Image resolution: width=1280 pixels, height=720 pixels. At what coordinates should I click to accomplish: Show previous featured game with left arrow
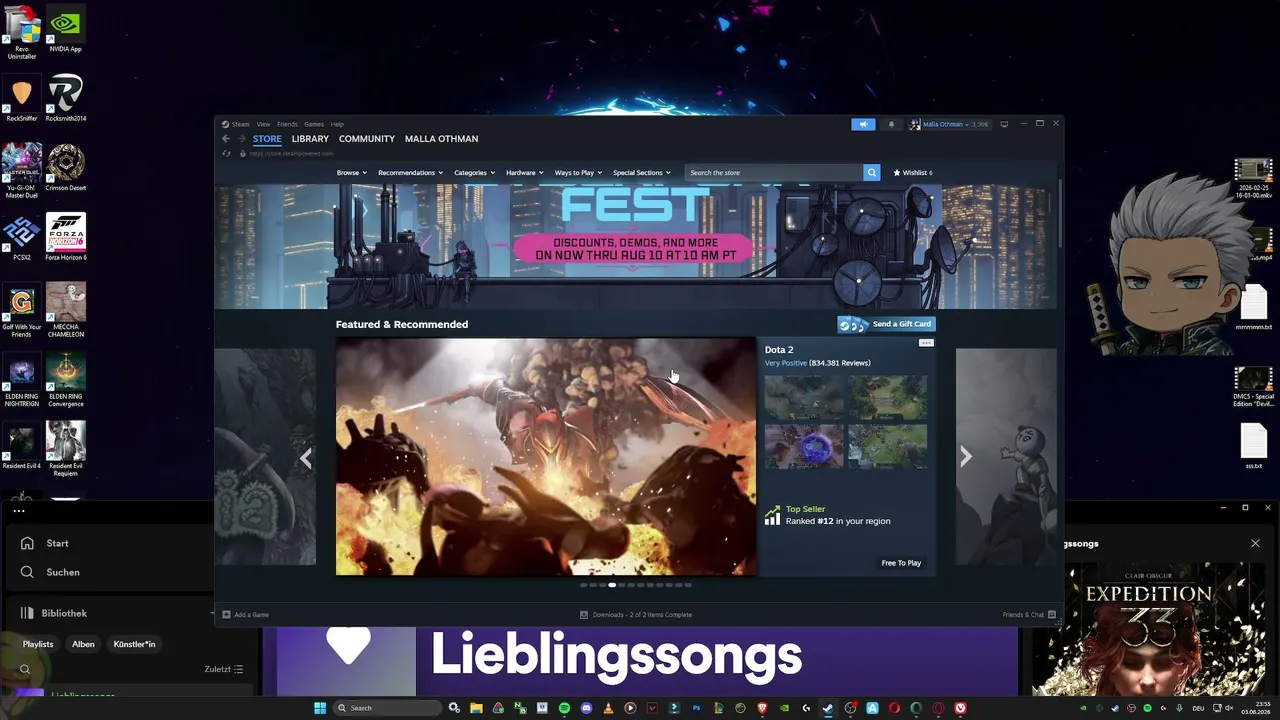(x=306, y=457)
